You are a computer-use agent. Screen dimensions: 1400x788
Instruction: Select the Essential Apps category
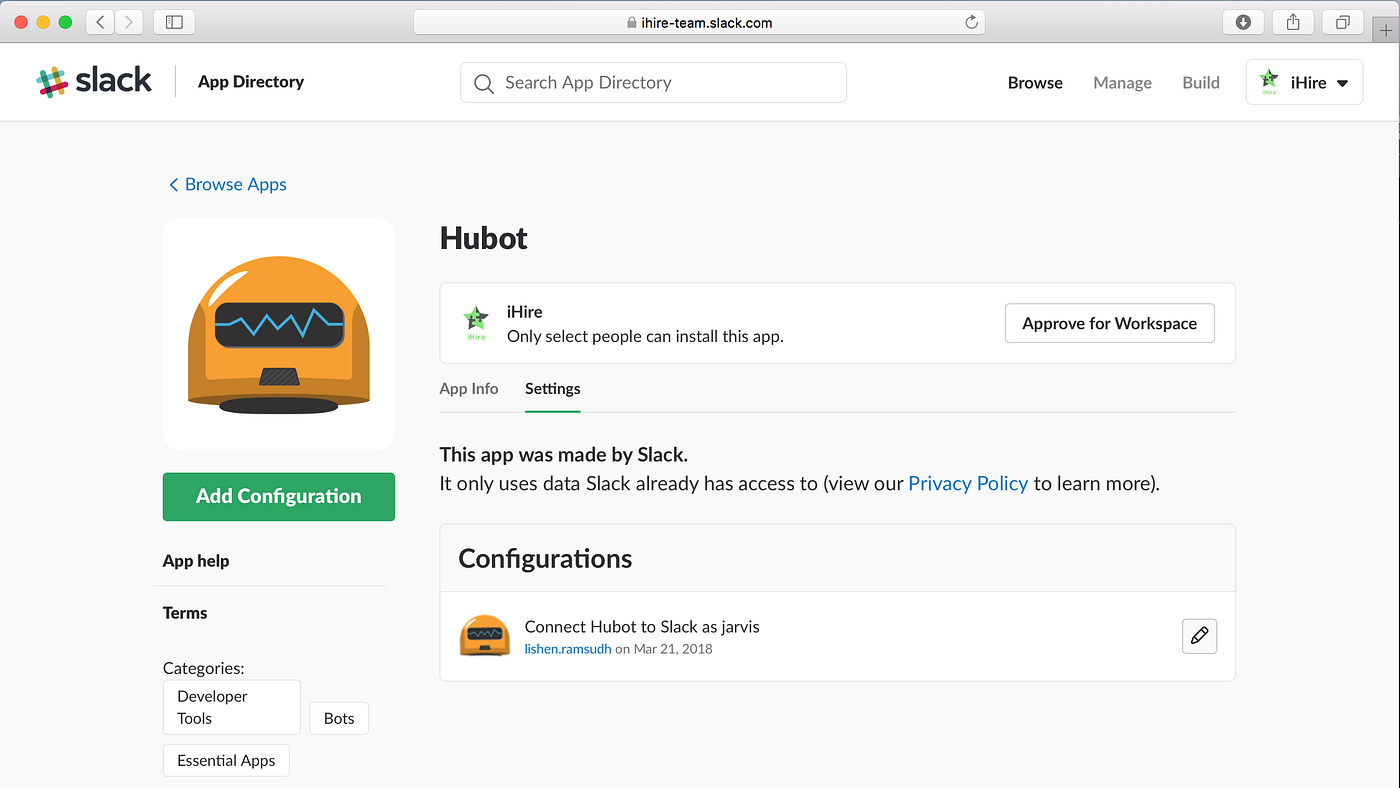pyautogui.click(x=226, y=760)
